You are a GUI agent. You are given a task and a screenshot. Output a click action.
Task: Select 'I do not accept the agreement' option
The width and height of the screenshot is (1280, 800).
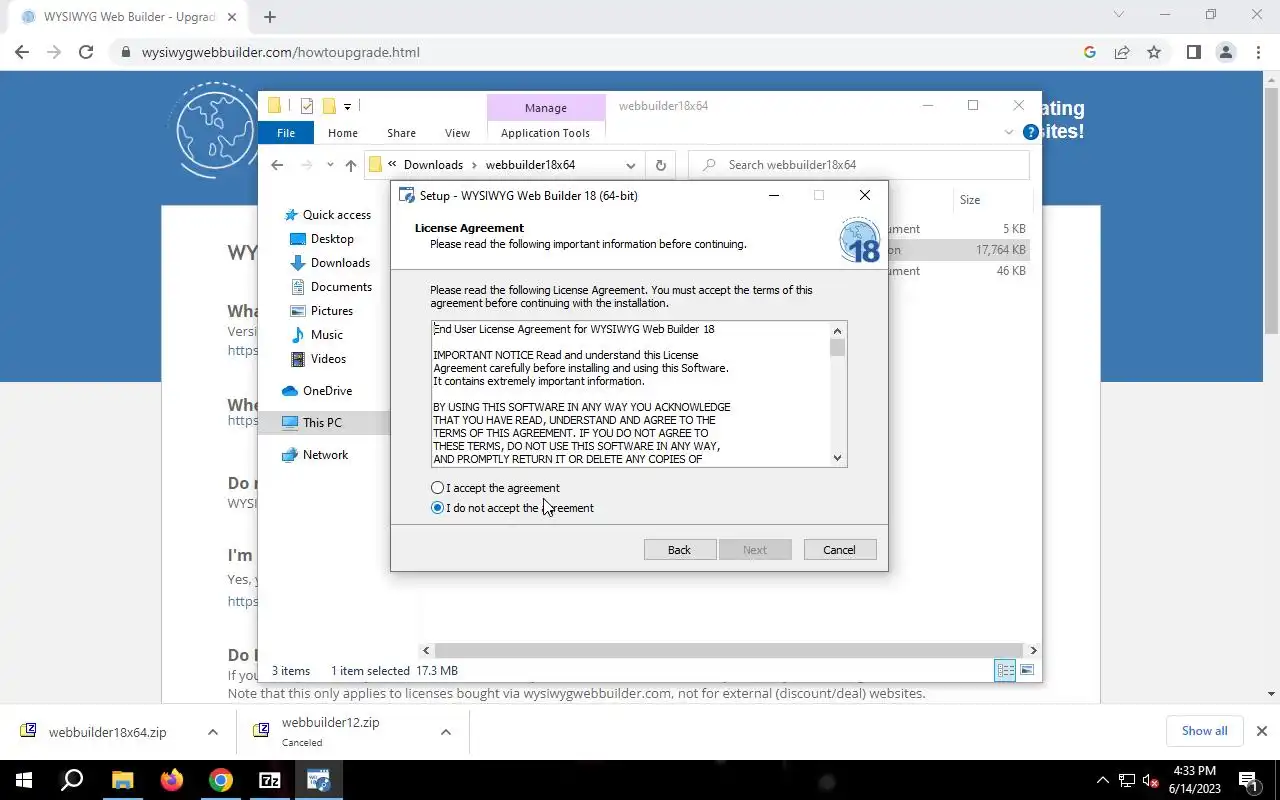(x=437, y=508)
